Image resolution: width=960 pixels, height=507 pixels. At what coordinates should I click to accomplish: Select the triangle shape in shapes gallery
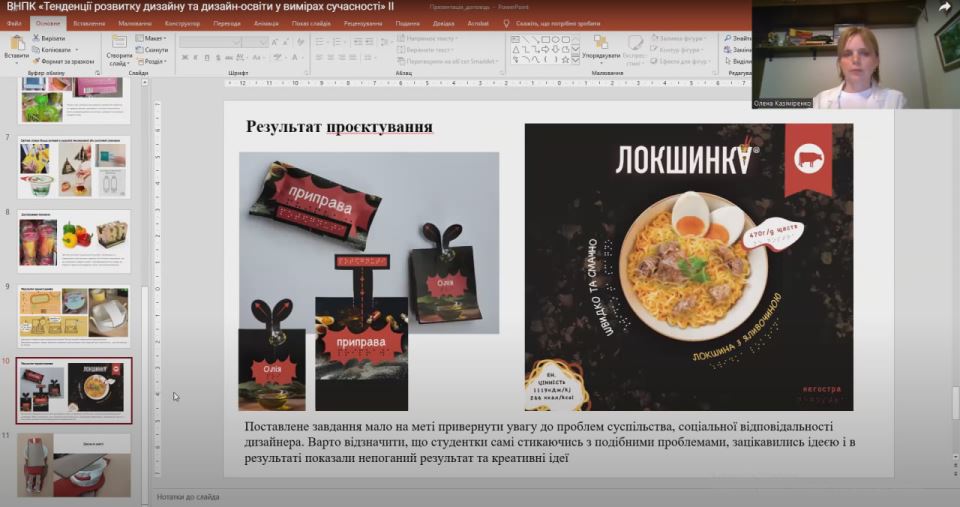pyautogui.click(x=516, y=50)
